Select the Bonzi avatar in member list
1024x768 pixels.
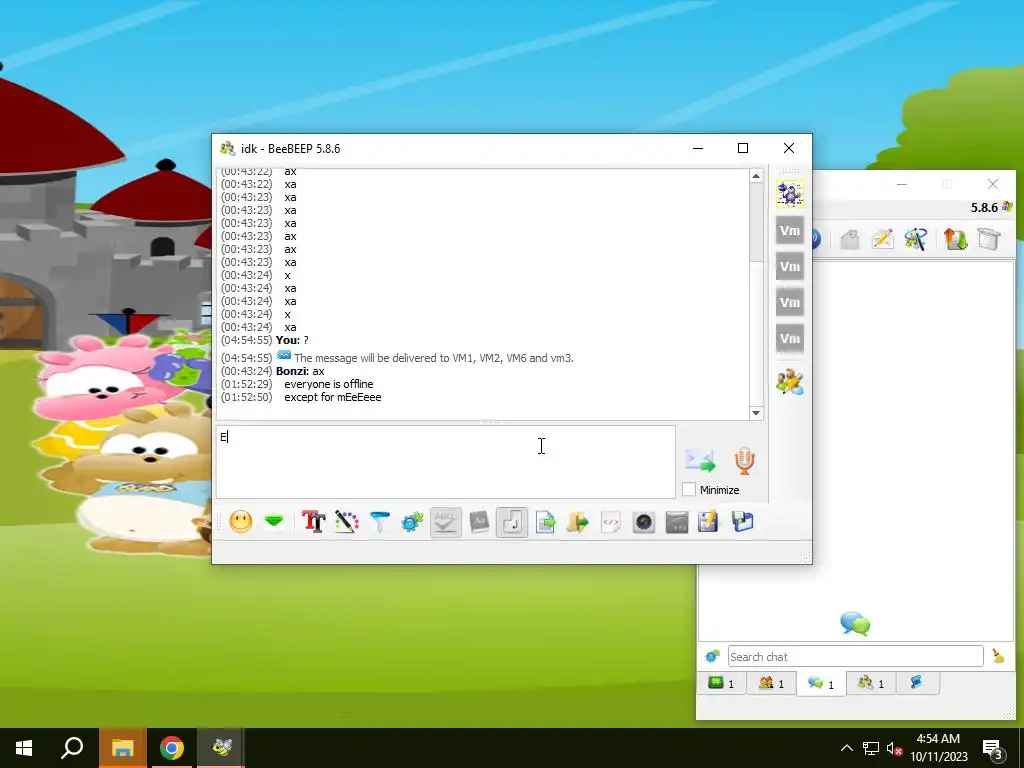coord(790,194)
